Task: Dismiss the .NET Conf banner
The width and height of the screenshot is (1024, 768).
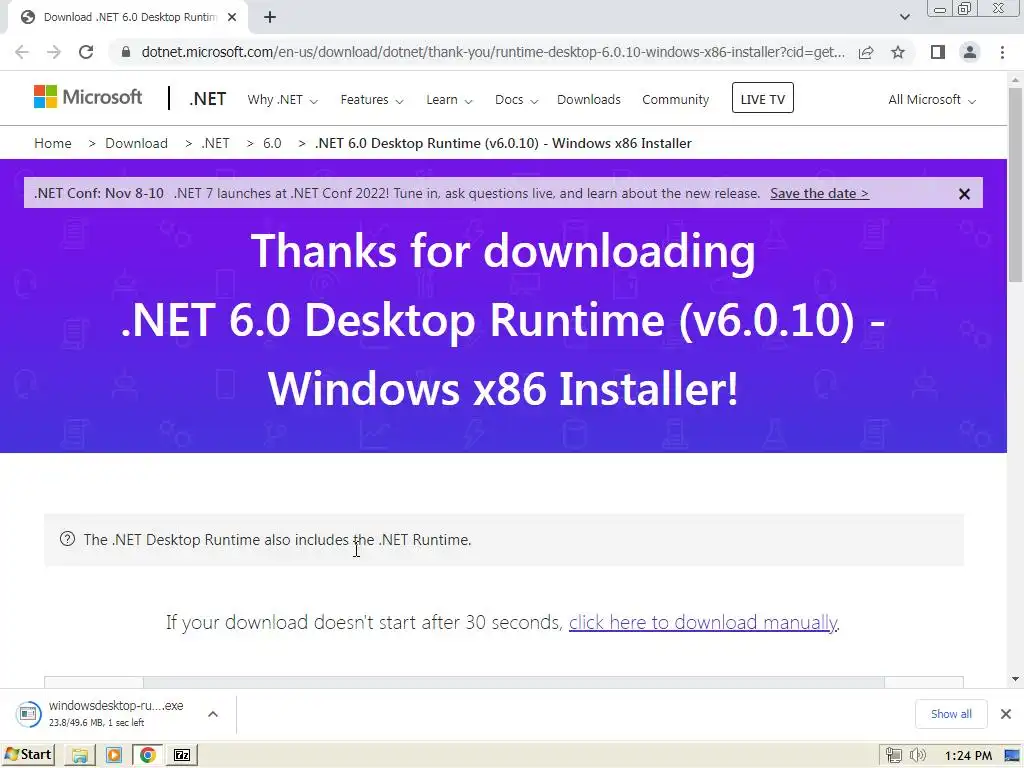Action: 964,194
